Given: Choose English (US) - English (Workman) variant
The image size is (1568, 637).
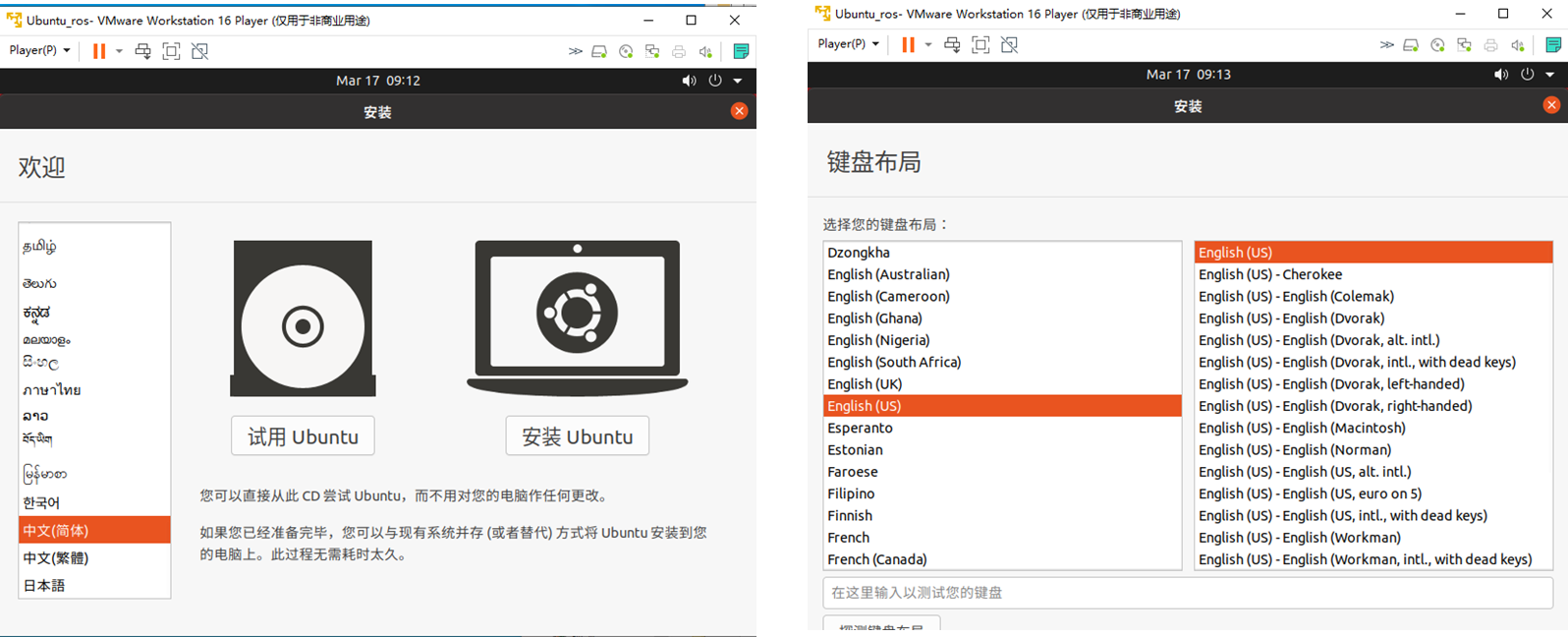Looking at the screenshot, I should (x=1373, y=538).
